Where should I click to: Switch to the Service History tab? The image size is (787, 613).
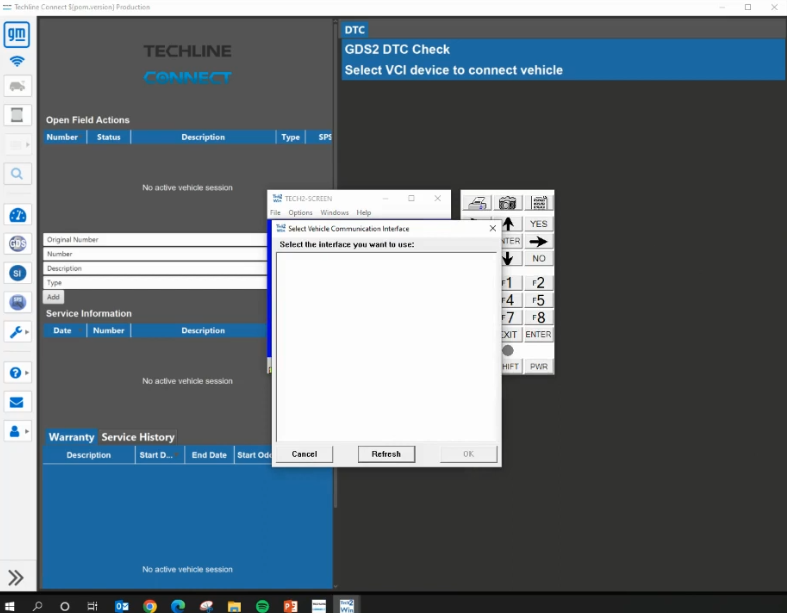point(138,437)
